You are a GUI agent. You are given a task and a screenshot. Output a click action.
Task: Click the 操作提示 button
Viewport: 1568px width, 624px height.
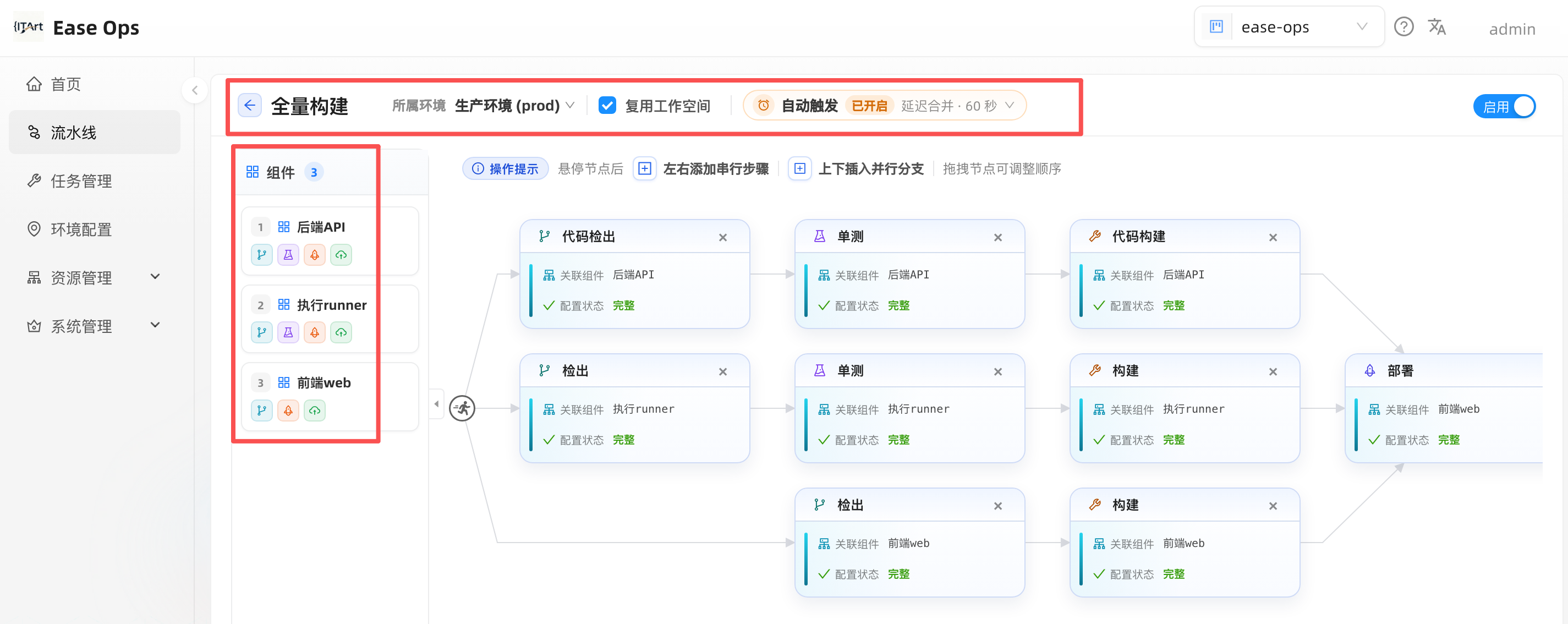(505, 168)
